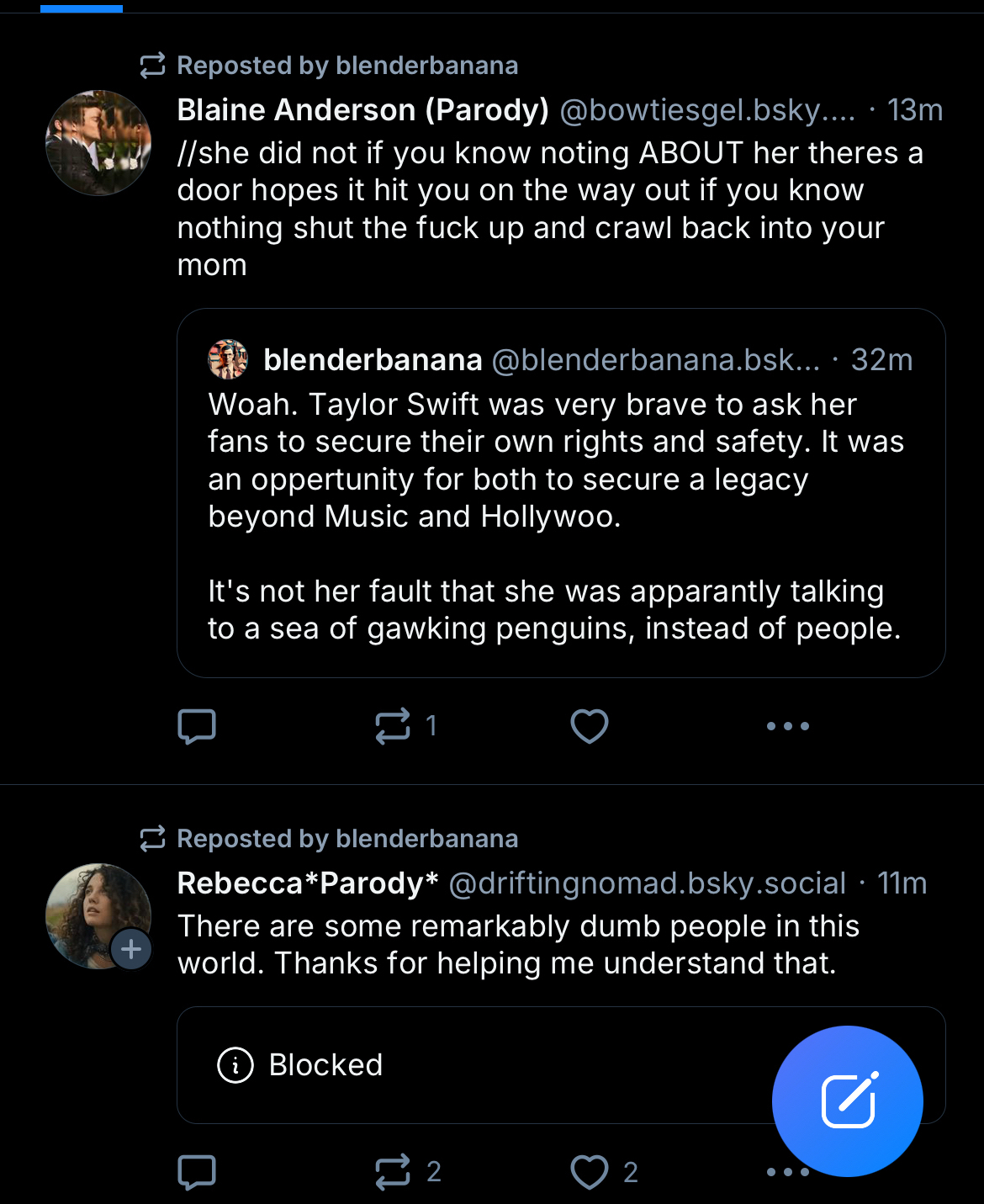Repost Blaine Anderson's post
The image size is (984, 1204).
[393, 726]
